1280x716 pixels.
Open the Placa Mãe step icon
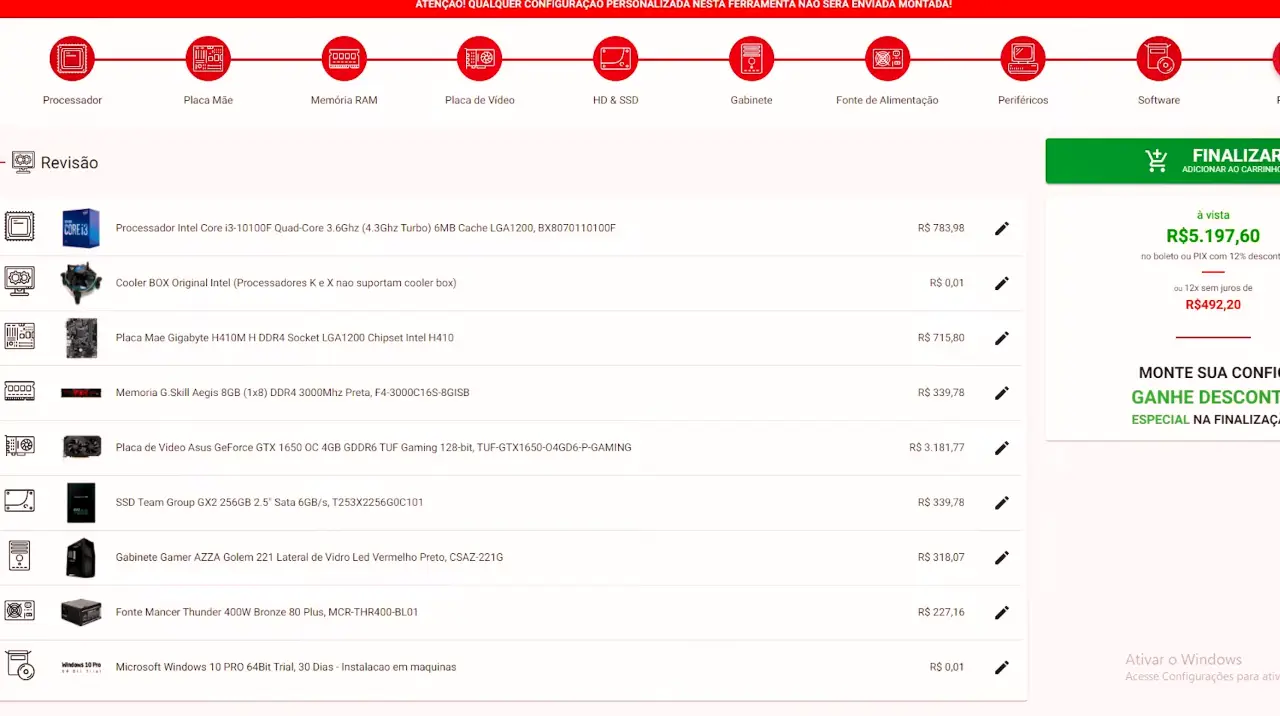(208, 59)
